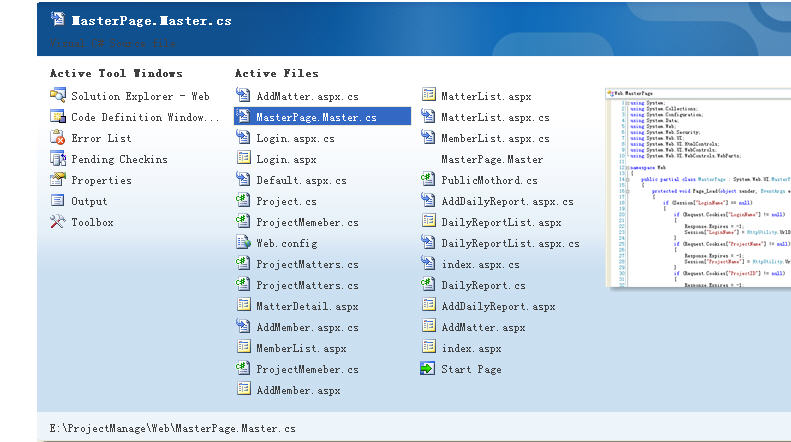Click the Output window icon
The image size is (791, 442).
(x=58, y=200)
